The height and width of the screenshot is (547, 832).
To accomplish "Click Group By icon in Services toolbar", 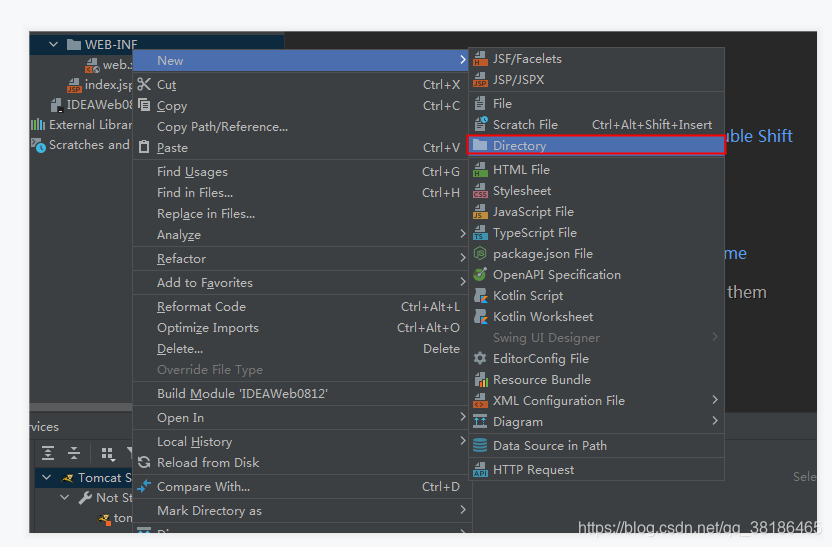I will (x=108, y=454).
